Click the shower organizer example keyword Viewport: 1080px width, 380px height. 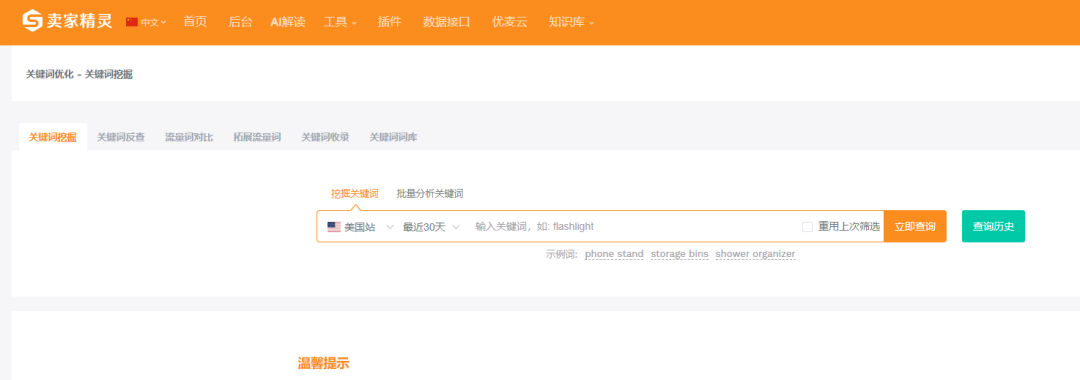(x=756, y=254)
